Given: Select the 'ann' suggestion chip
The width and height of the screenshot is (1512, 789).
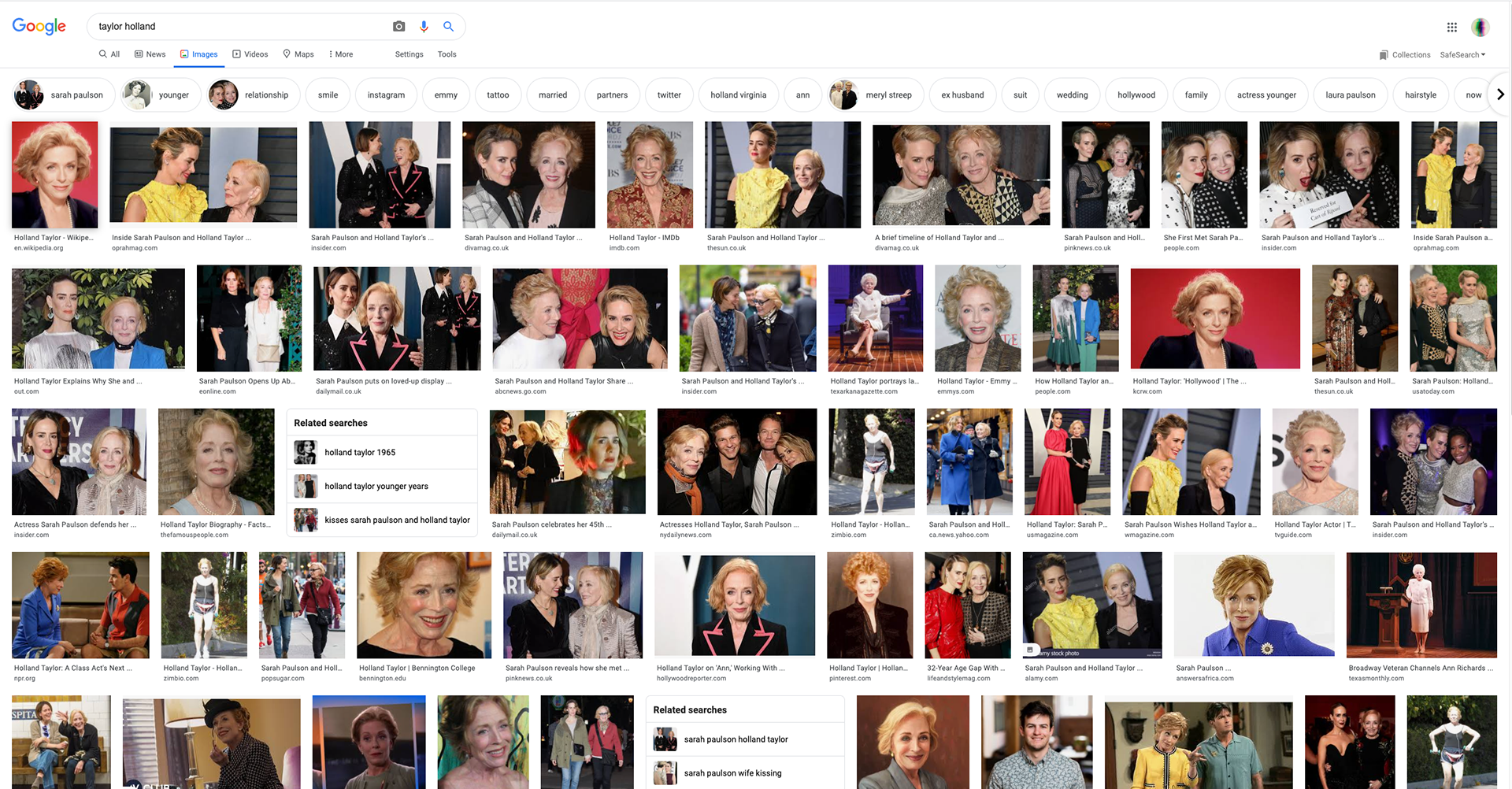Looking at the screenshot, I should tap(802, 95).
